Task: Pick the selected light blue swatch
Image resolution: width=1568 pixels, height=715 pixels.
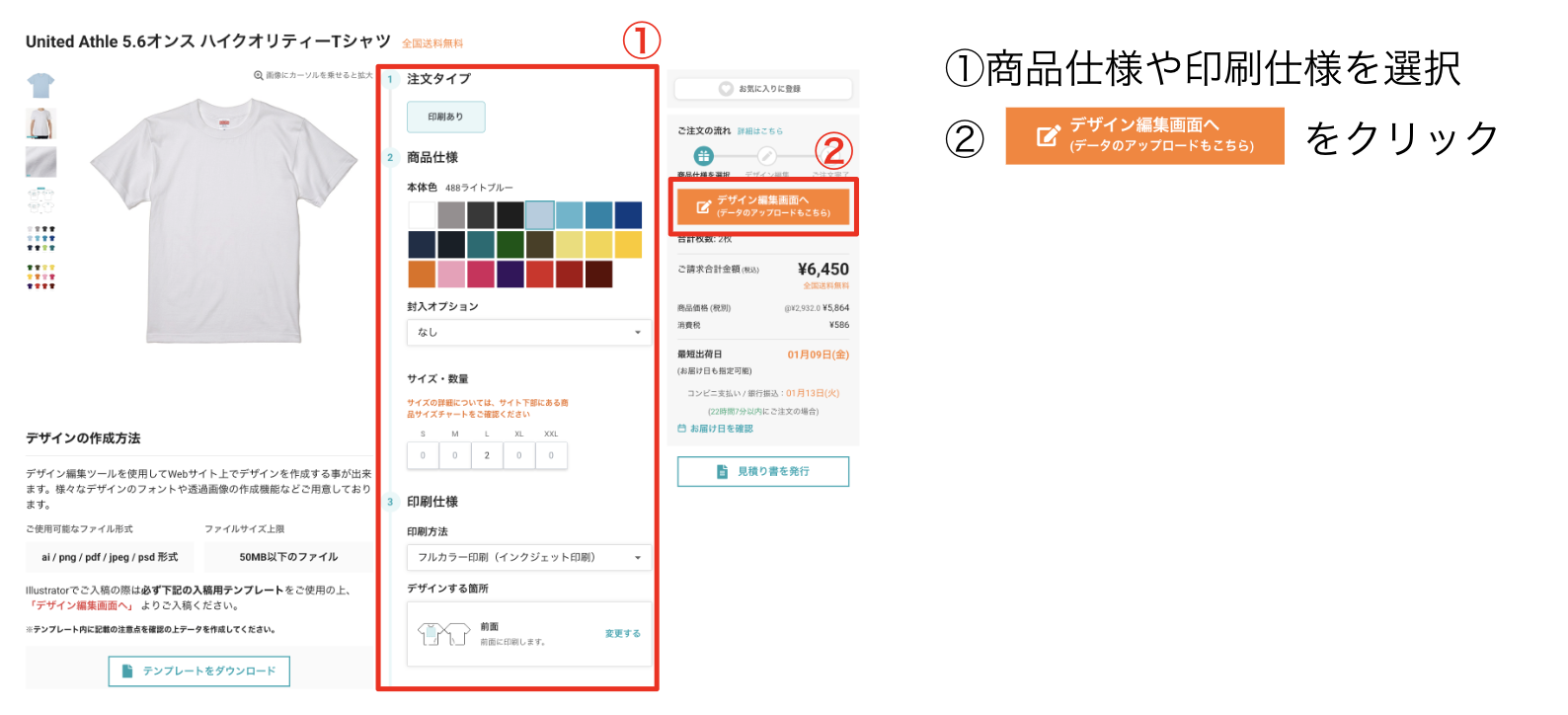Action: (539, 214)
